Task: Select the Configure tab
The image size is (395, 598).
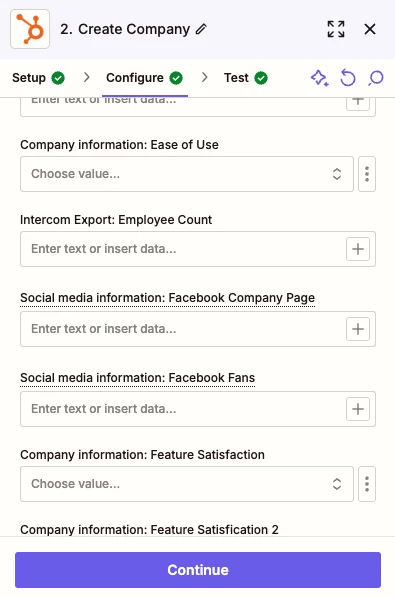Action: click(x=145, y=78)
